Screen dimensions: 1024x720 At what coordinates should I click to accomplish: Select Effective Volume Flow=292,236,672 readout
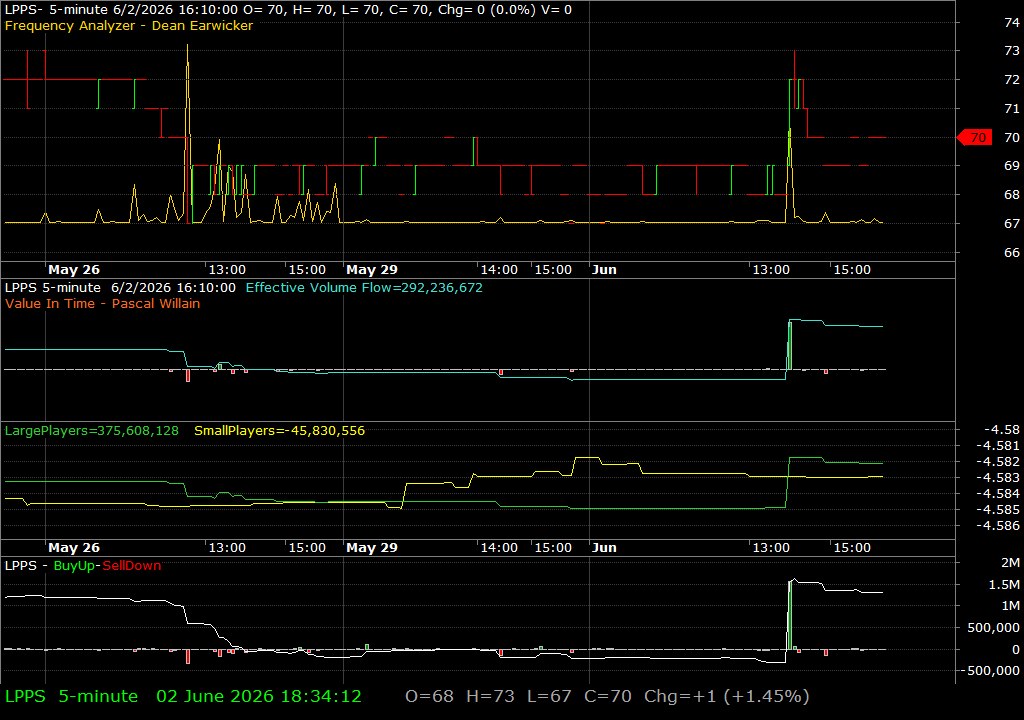point(364,288)
